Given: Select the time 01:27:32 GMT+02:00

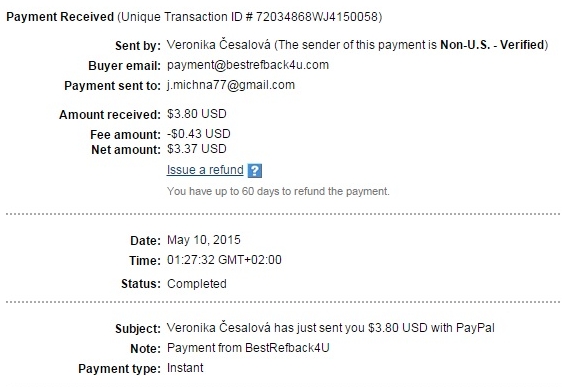Looking at the screenshot, I should coord(224,260).
